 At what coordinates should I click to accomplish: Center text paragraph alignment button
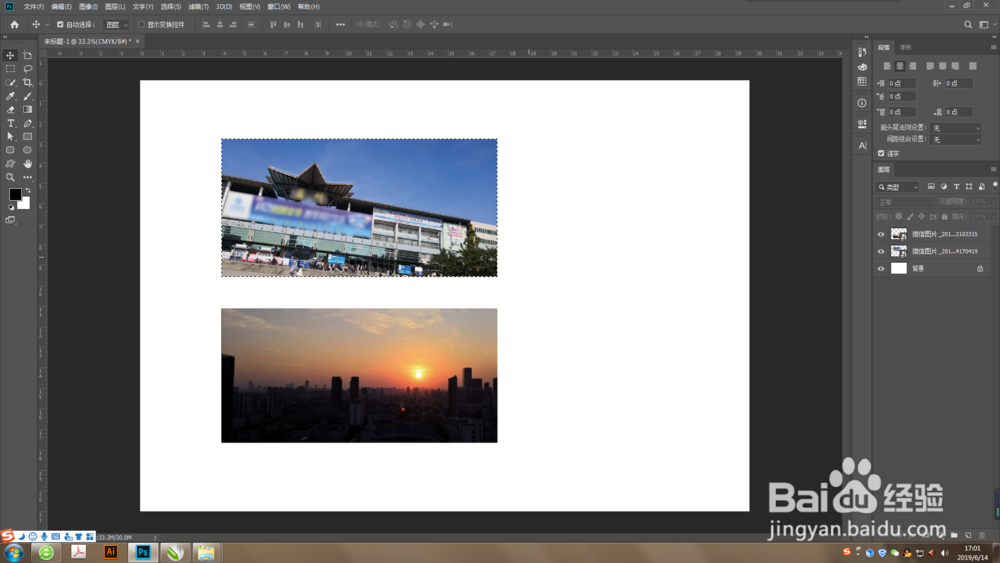pyautogui.click(x=900, y=66)
